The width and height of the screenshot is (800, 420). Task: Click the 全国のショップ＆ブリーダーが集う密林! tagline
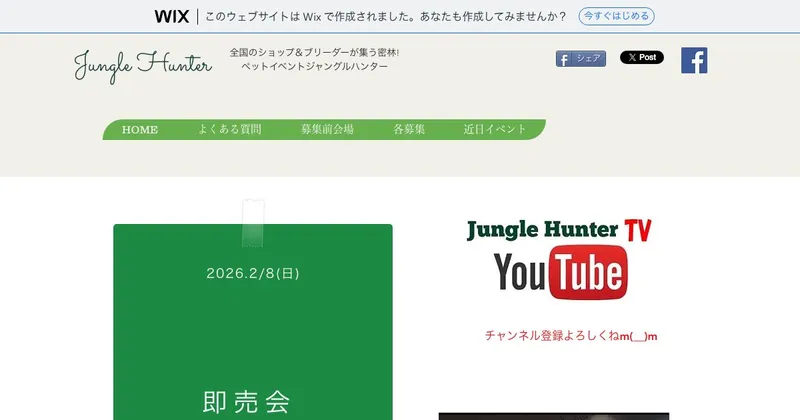314,53
